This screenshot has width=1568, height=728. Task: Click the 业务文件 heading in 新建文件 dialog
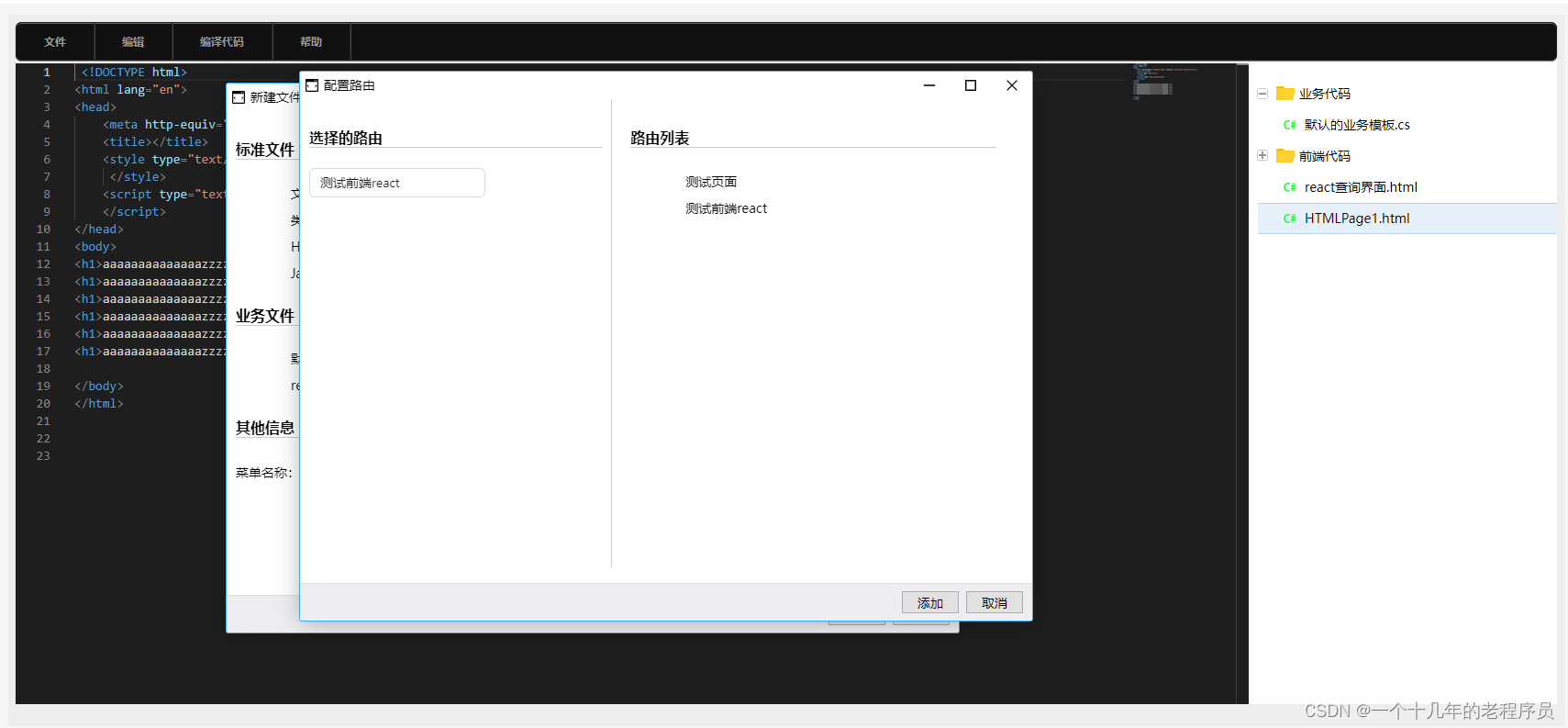tap(265, 316)
